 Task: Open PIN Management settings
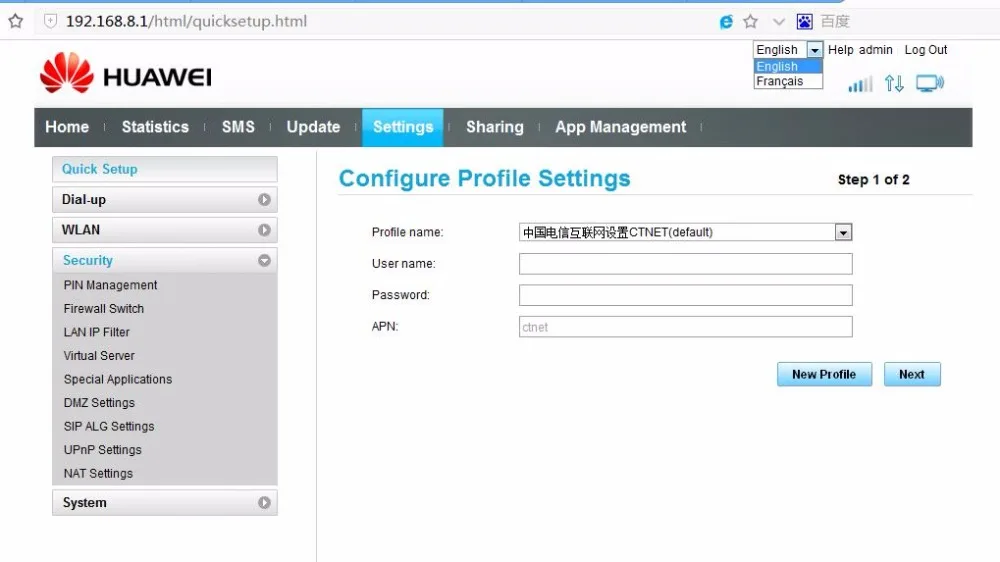click(110, 285)
